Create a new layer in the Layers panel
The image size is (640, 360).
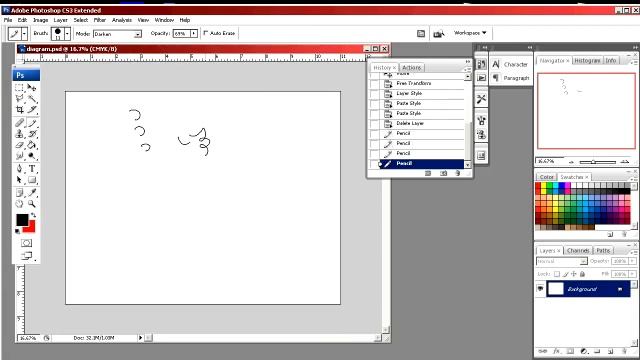pyautogui.click(x=611, y=351)
